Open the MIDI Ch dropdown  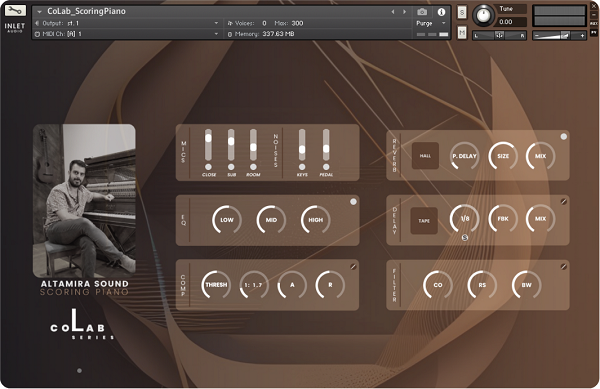coord(126,34)
